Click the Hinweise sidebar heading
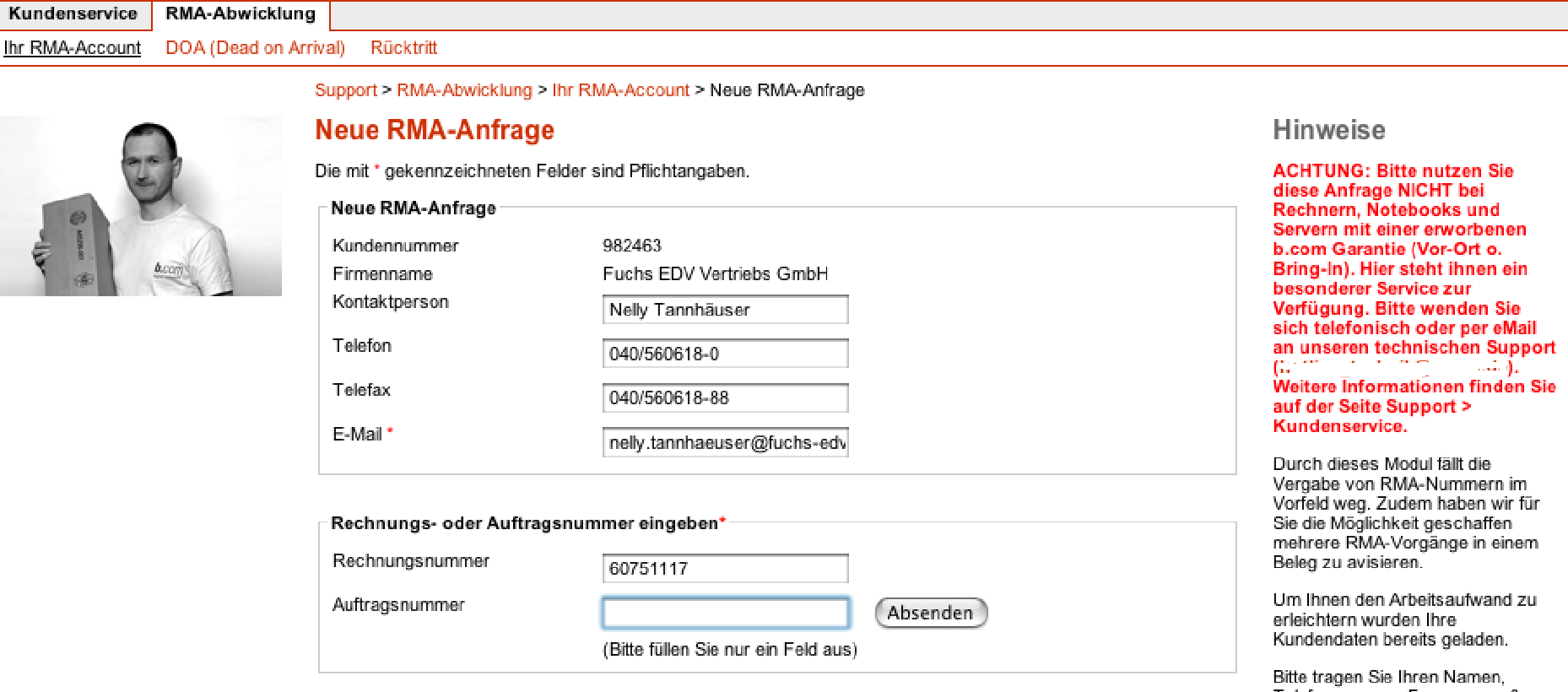The image size is (1568, 692). pos(1328,130)
